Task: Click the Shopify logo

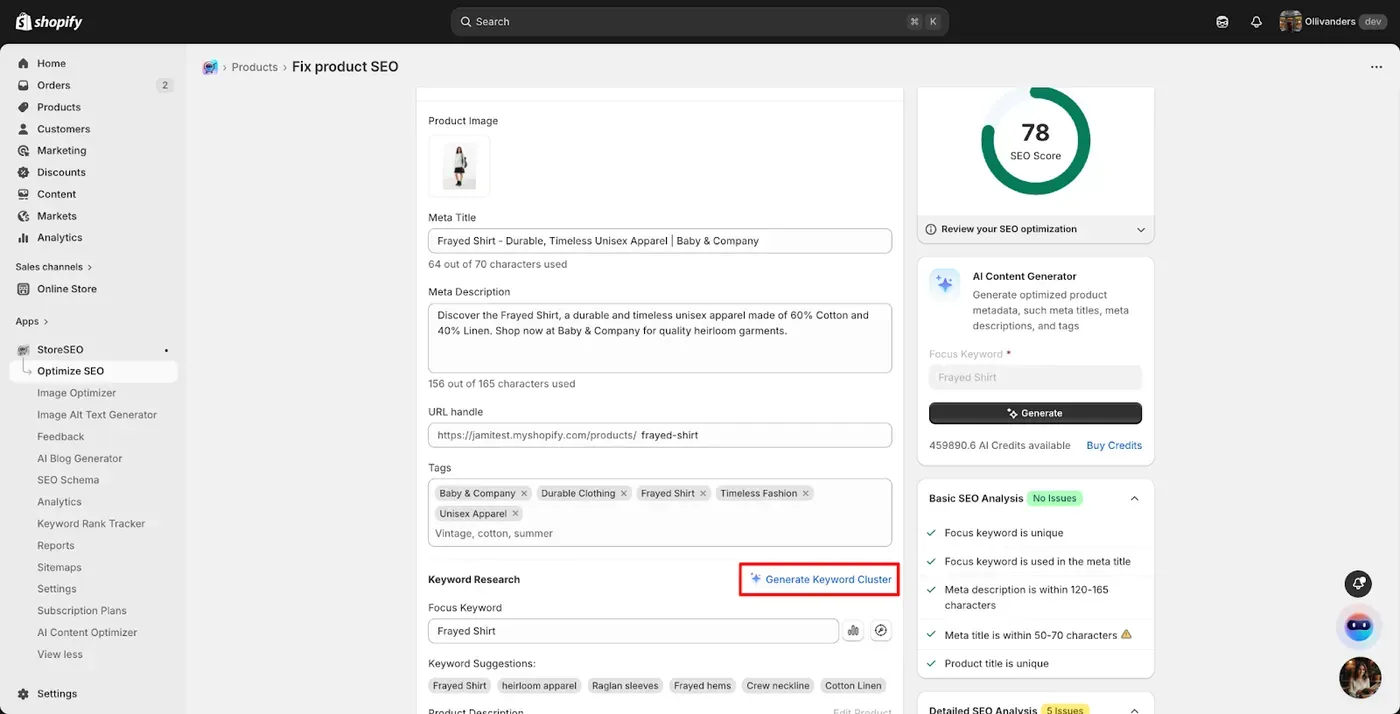Action: 49,22
